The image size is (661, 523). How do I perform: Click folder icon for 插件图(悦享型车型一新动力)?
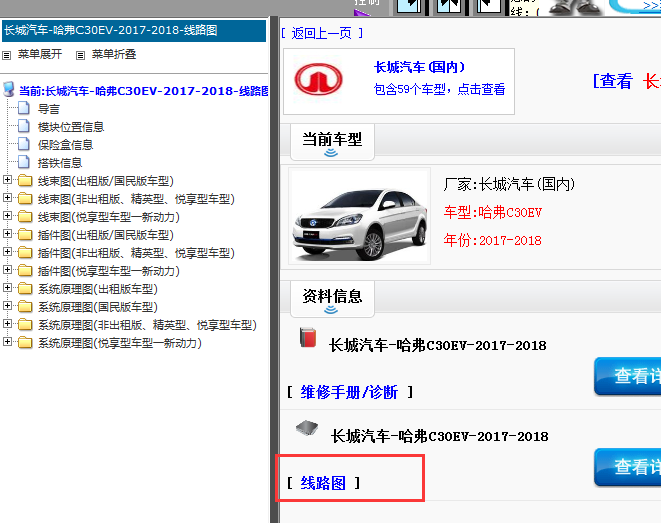[25, 271]
